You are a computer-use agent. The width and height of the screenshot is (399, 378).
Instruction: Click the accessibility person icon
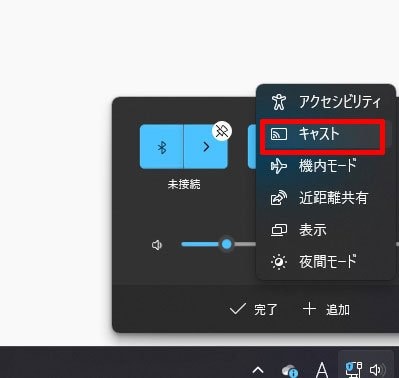pyautogui.click(x=279, y=102)
